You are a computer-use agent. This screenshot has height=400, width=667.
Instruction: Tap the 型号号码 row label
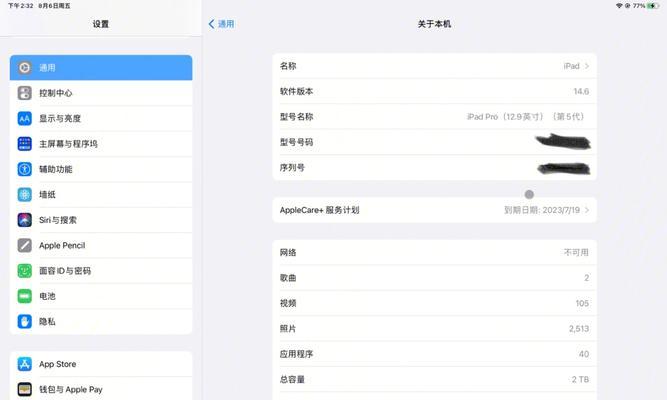click(x=296, y=142)
